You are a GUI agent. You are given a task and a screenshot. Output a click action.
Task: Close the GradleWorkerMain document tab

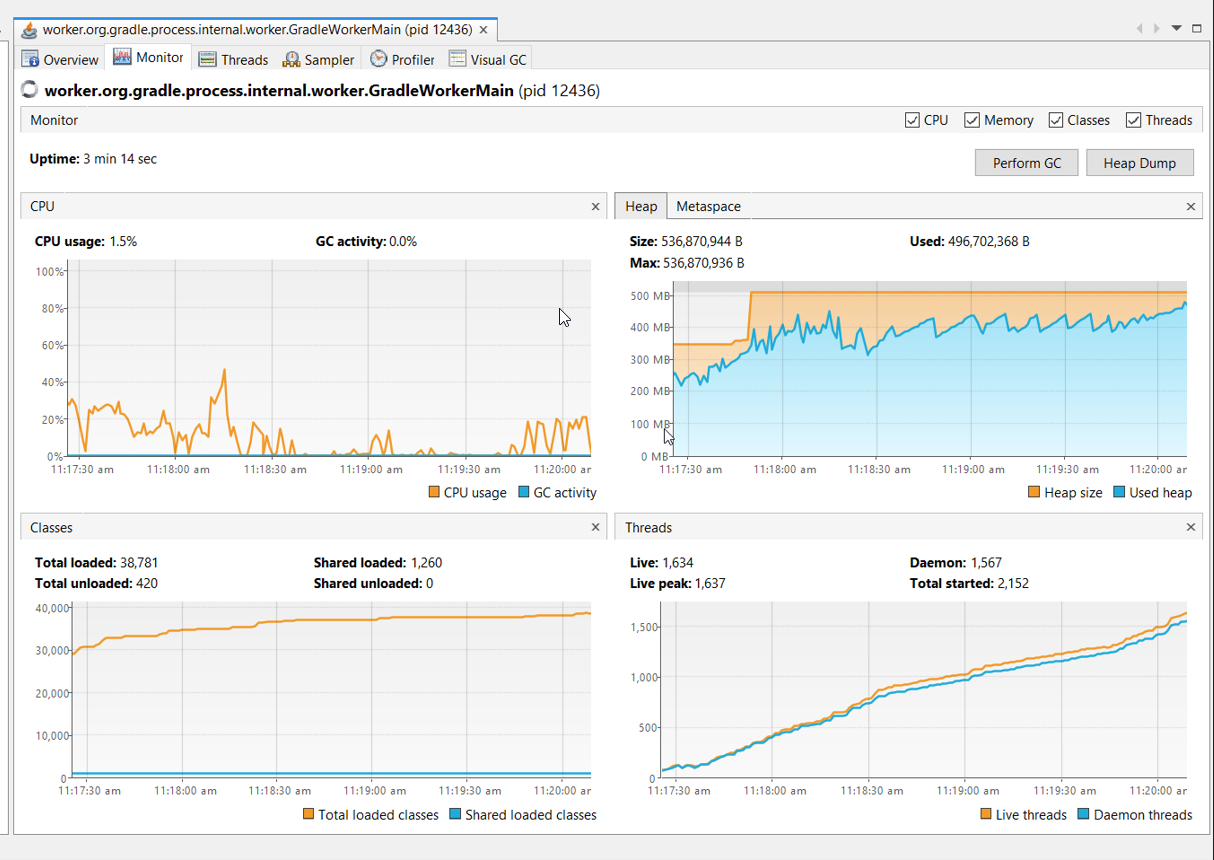tap(483, 30)
